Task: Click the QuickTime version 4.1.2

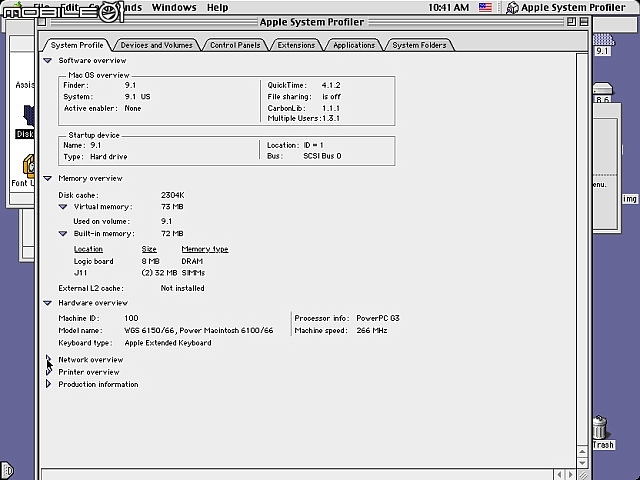Action: tap(331, 85)
